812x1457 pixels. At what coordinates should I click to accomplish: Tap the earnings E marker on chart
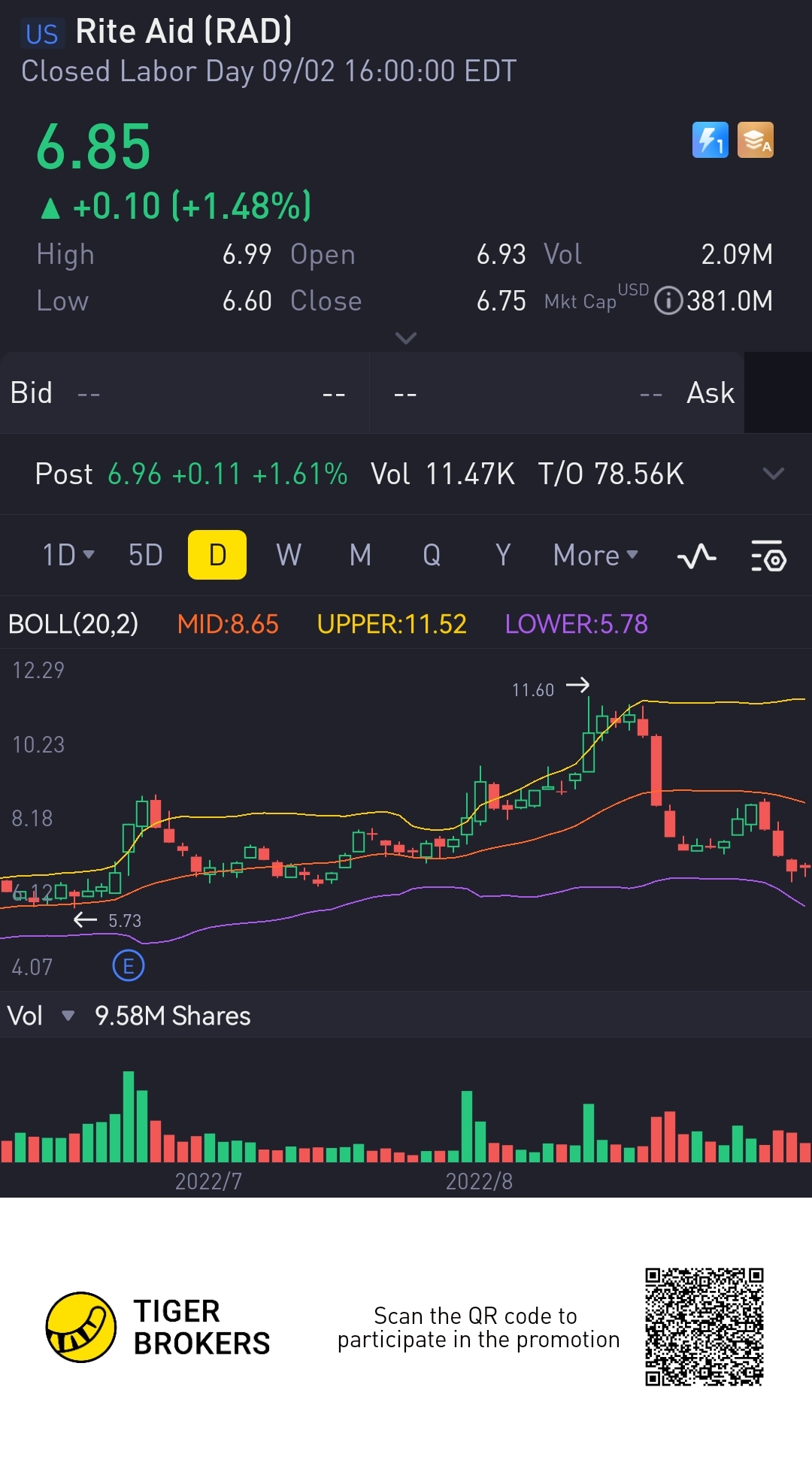[x=129, y=966]
